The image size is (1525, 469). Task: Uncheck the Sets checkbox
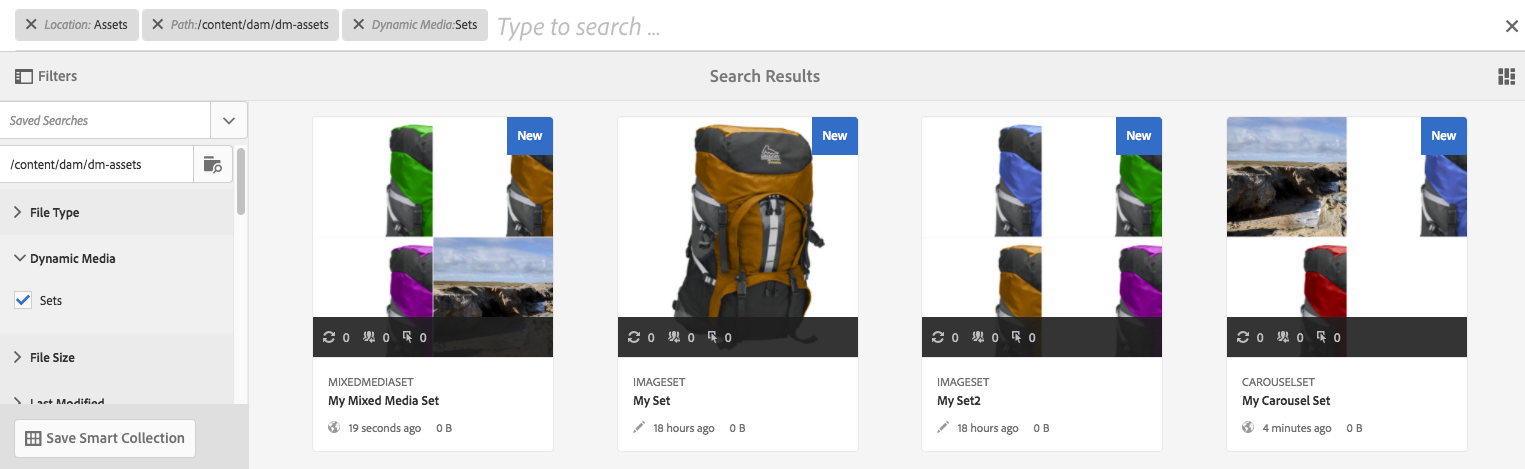(23, 299)
